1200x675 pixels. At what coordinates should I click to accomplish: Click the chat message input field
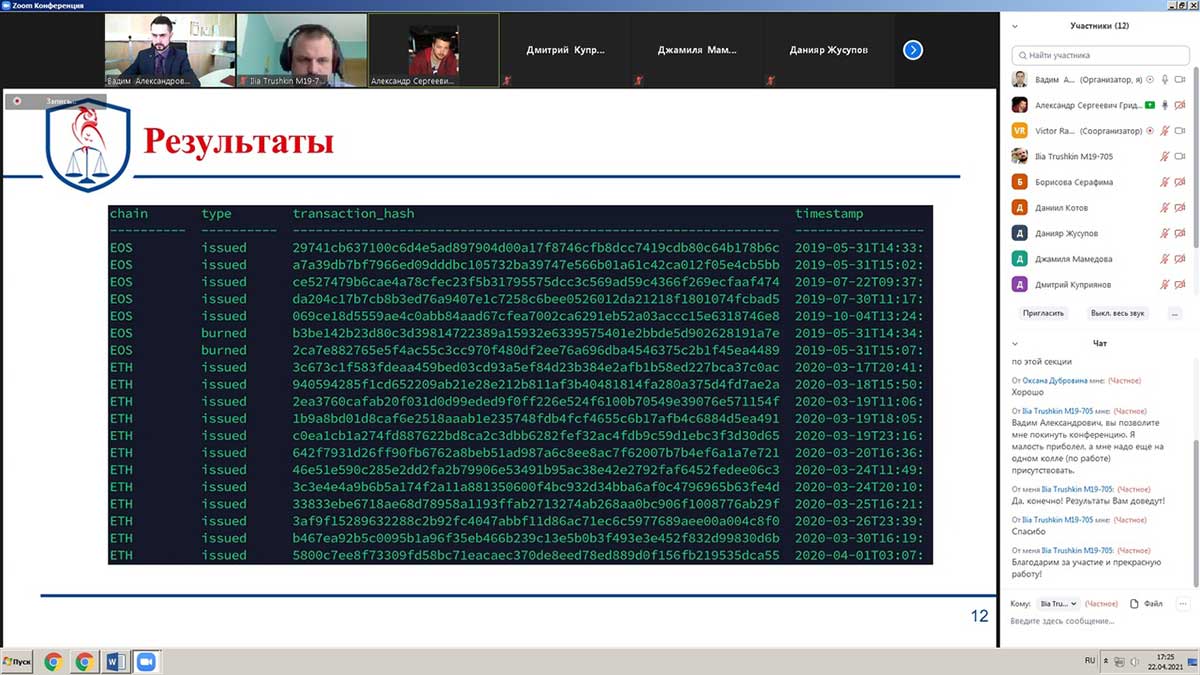click(1090, 620)
